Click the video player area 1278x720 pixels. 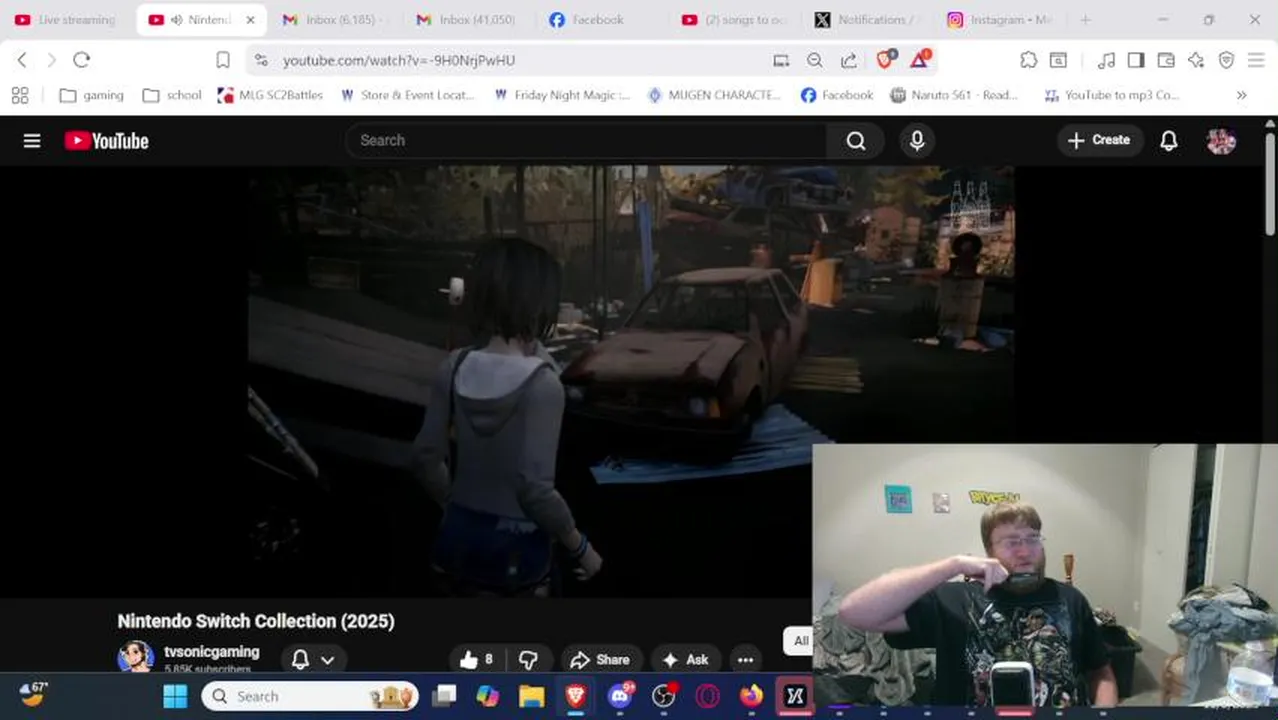tap(631, 381)
